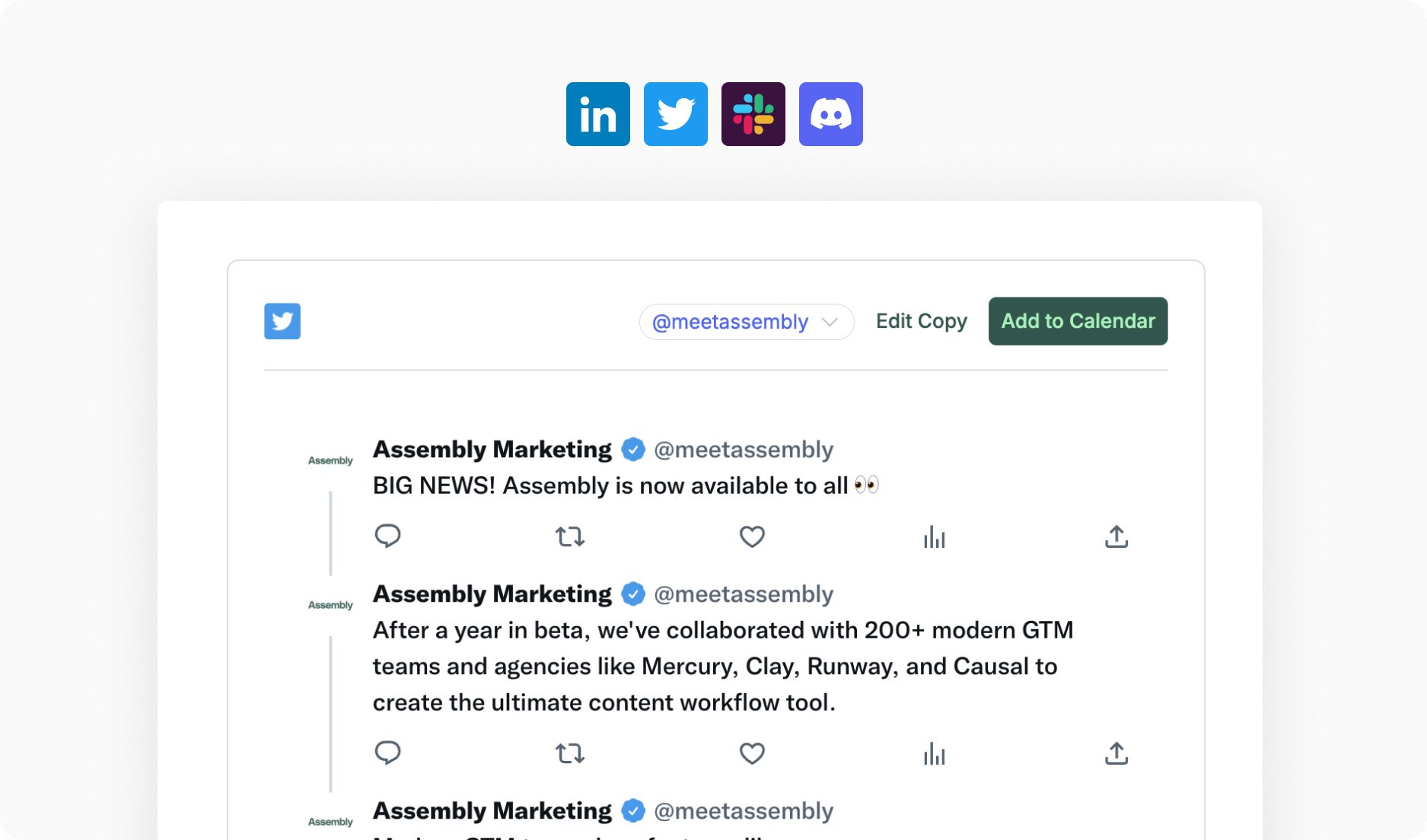This screenshot has width=1427, height=840.
Task: Switch to the Discord platform icon
Action: click(830, 114)
